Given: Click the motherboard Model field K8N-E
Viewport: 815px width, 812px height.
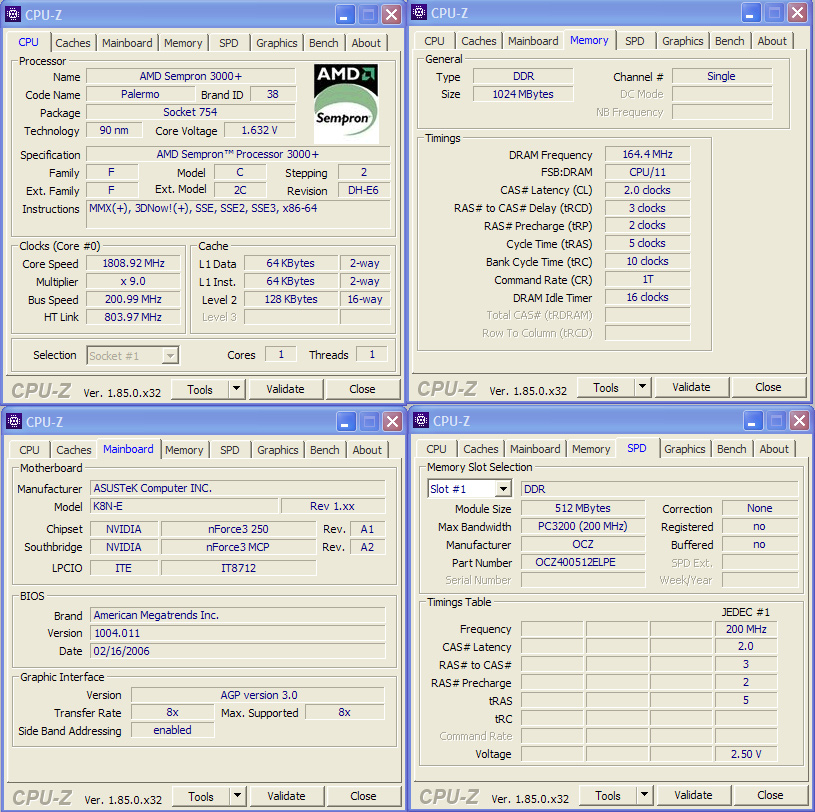Looking at the screenshot, I should (184, 506).
